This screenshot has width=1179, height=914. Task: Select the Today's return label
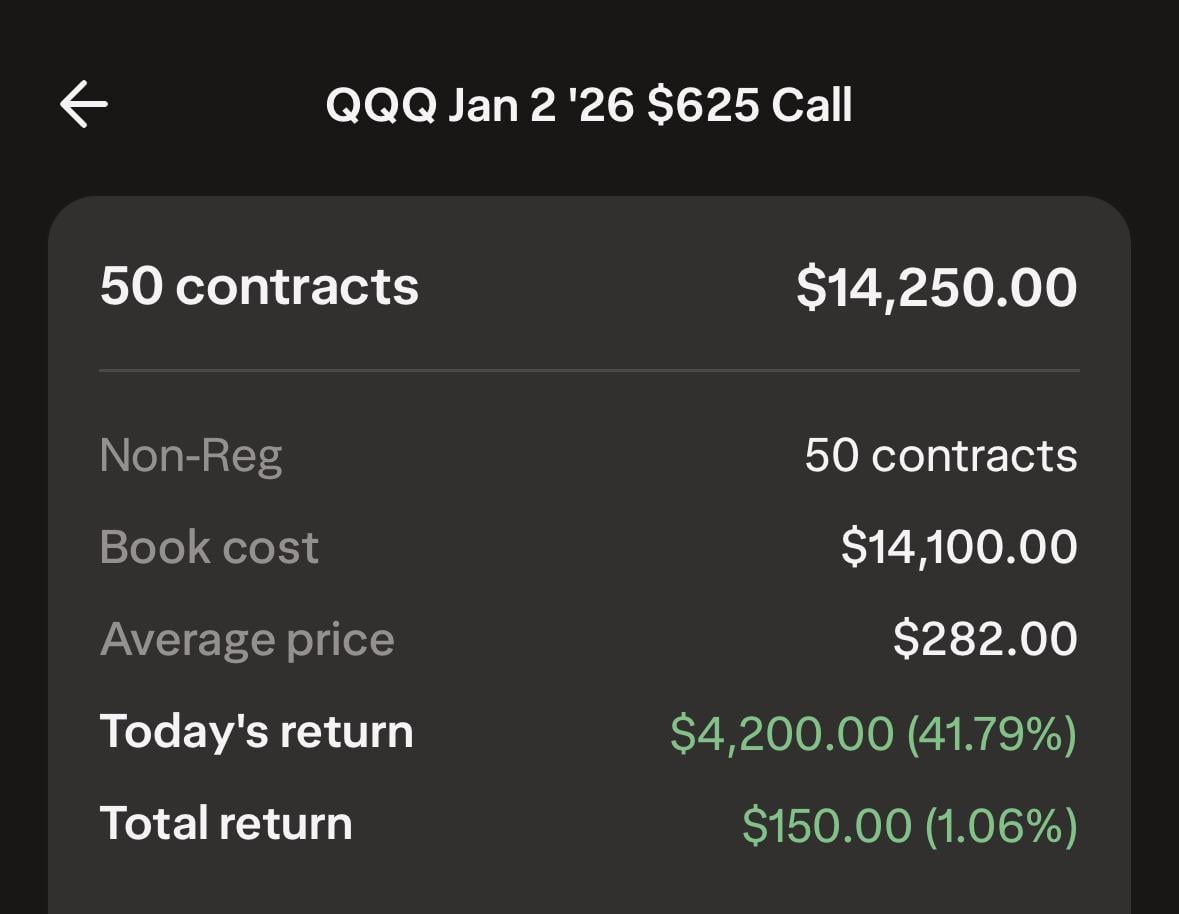(x=256, y=731)
